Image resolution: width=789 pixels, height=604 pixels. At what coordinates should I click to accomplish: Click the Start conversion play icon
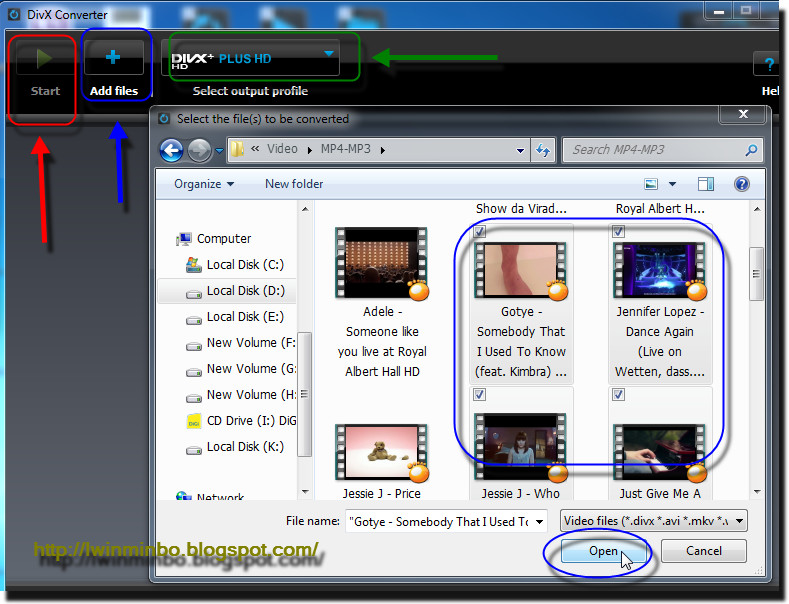(44, 59)
